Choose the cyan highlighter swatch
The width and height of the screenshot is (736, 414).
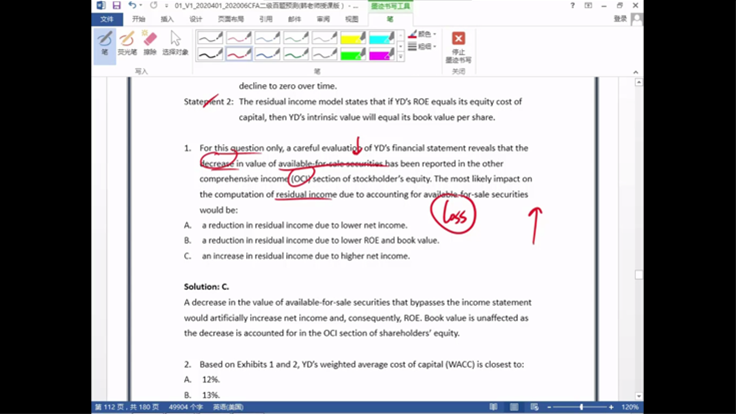(x=382, y=38)
